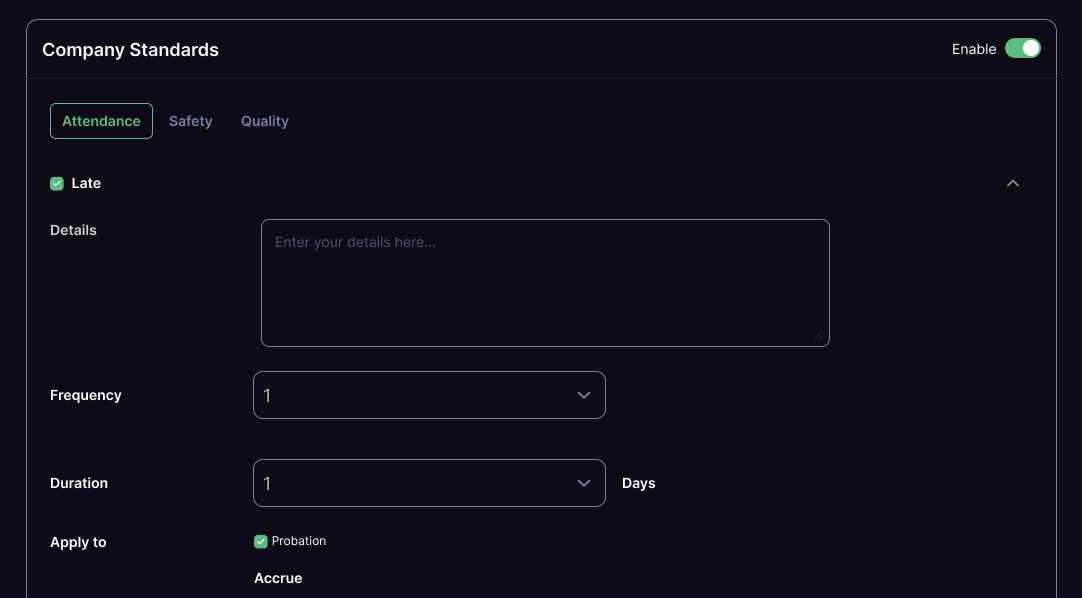Uncheck the Late checkbox

pos(57,183)
